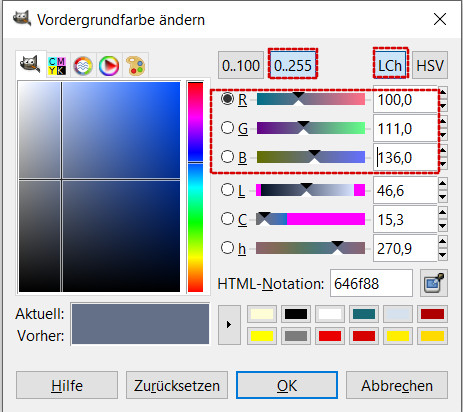This screenshot has height=412, width=463.
Task: Click the B value field showing 136,0
Action: pos(405,157)
